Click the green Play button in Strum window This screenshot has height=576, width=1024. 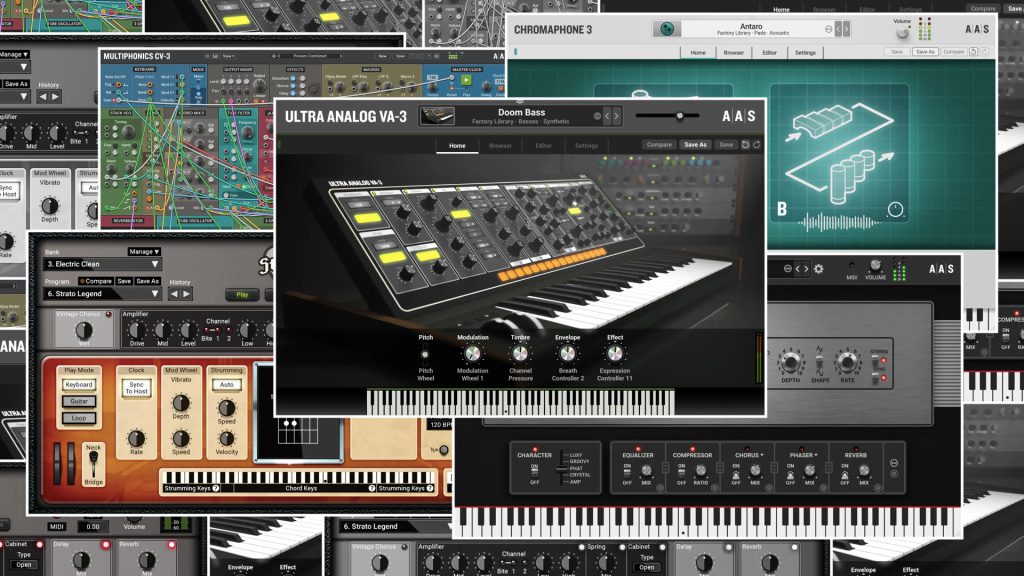(x=242, y=295)
